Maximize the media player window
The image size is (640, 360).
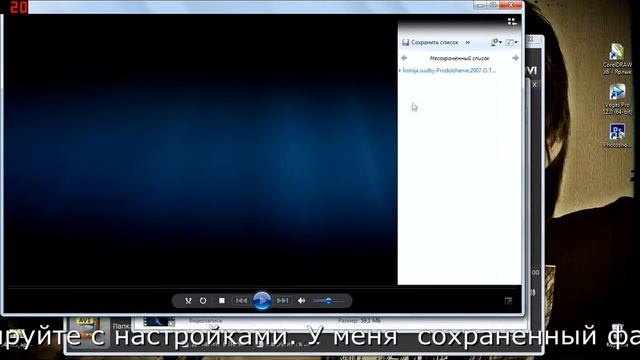pyautogui.click(x=493, y=5)
